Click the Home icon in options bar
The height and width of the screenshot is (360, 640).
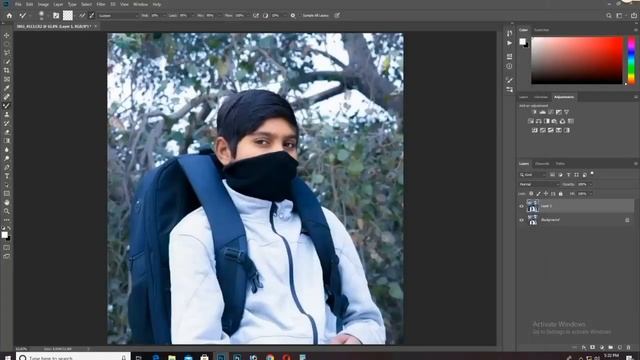click(x=9, y=16)
